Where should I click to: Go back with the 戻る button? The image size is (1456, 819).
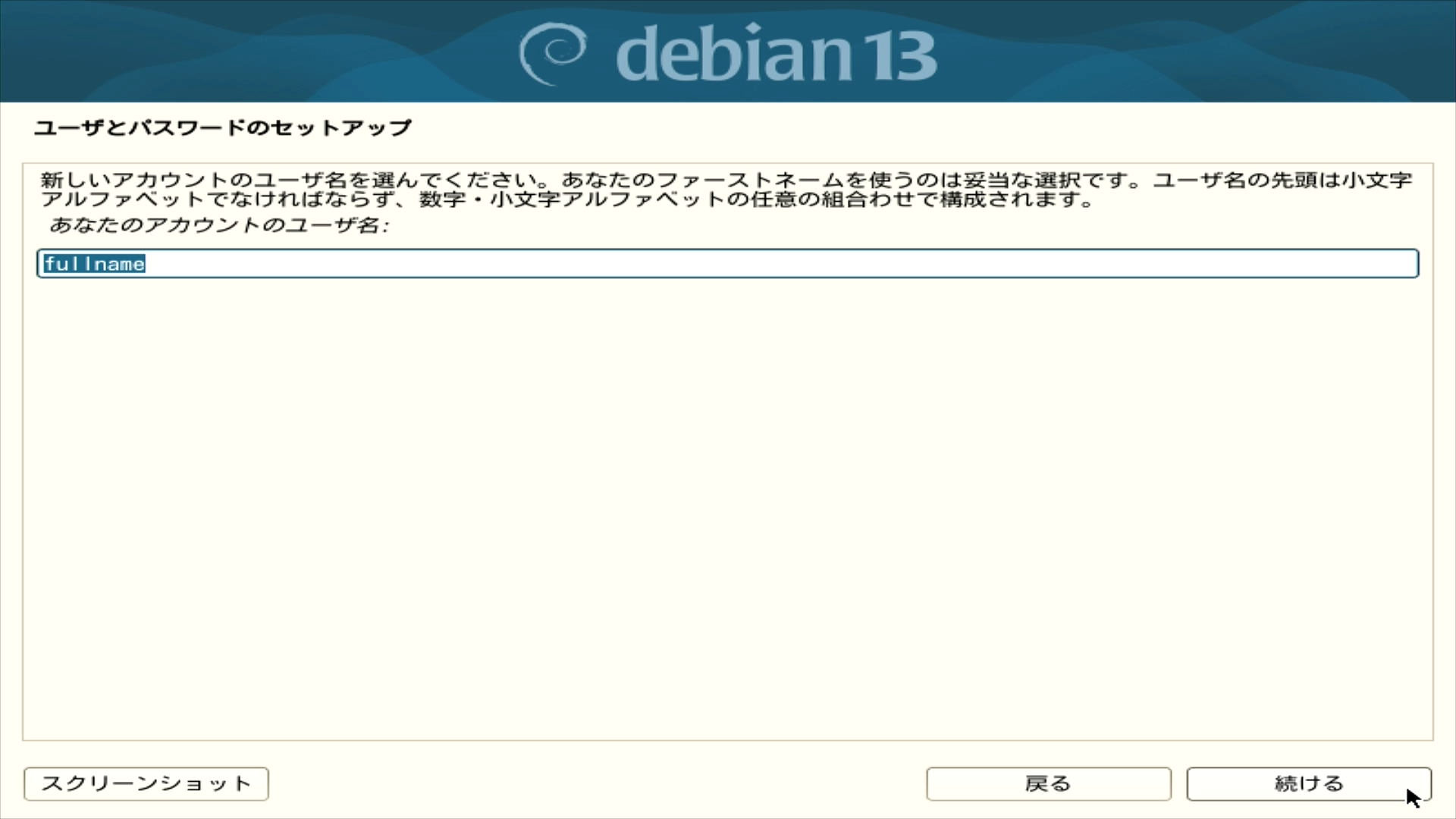1048,783
